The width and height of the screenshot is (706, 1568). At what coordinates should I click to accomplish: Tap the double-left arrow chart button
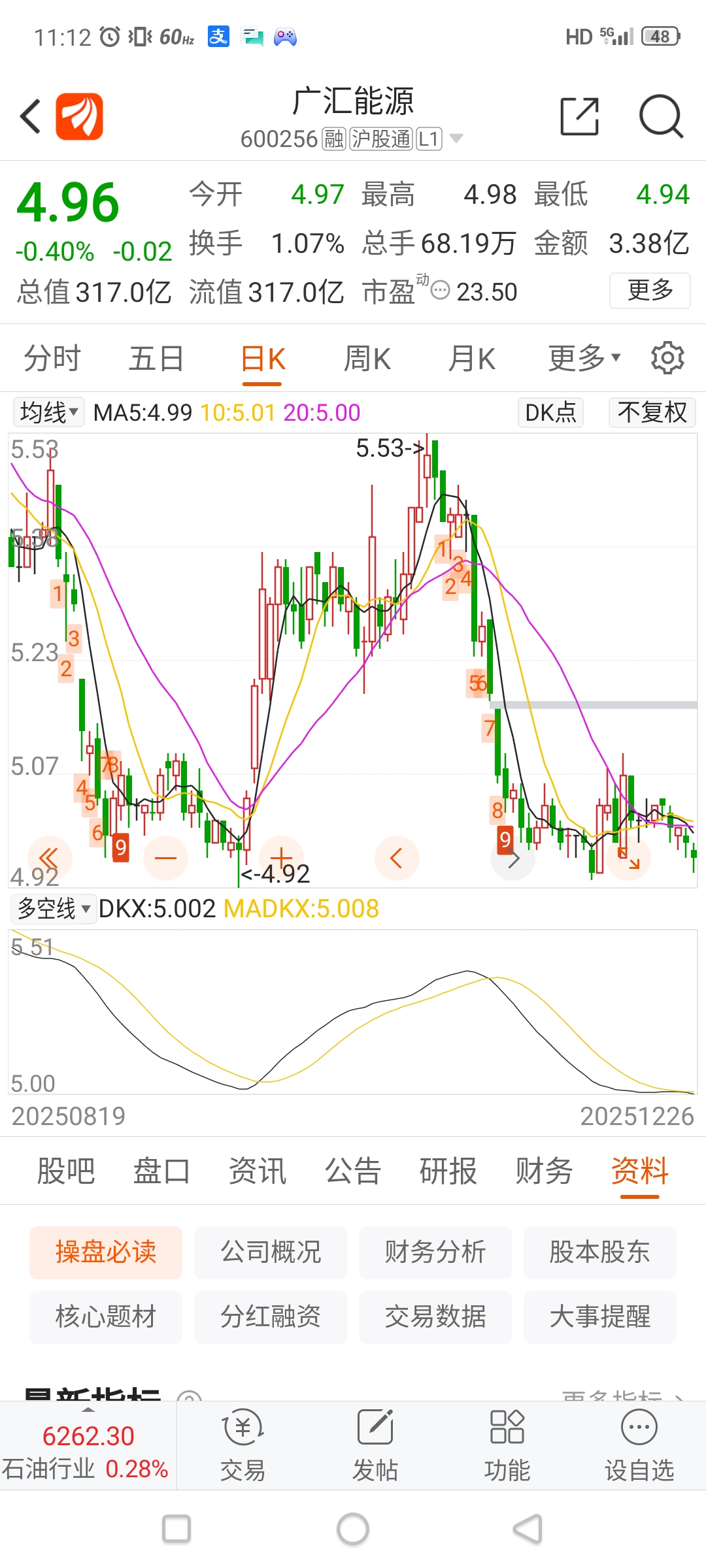(x=50, y=858)
